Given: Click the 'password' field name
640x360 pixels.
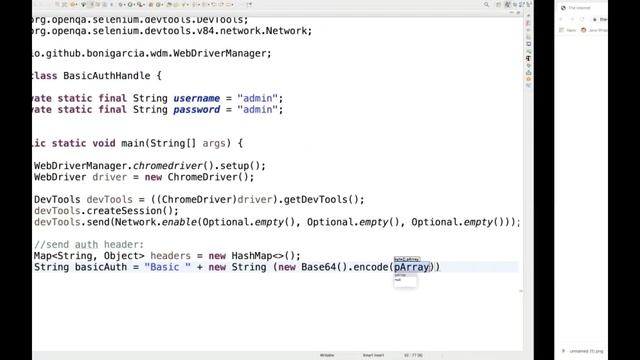Looking at the screenshot, I should click(x=197, y=110).
